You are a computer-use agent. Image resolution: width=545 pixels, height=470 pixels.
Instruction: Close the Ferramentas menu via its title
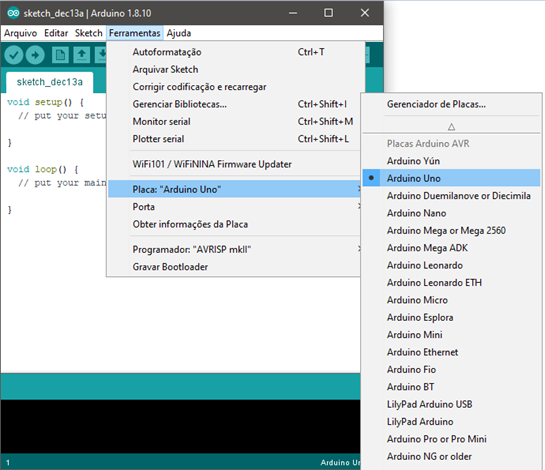(x=135, y=33)
